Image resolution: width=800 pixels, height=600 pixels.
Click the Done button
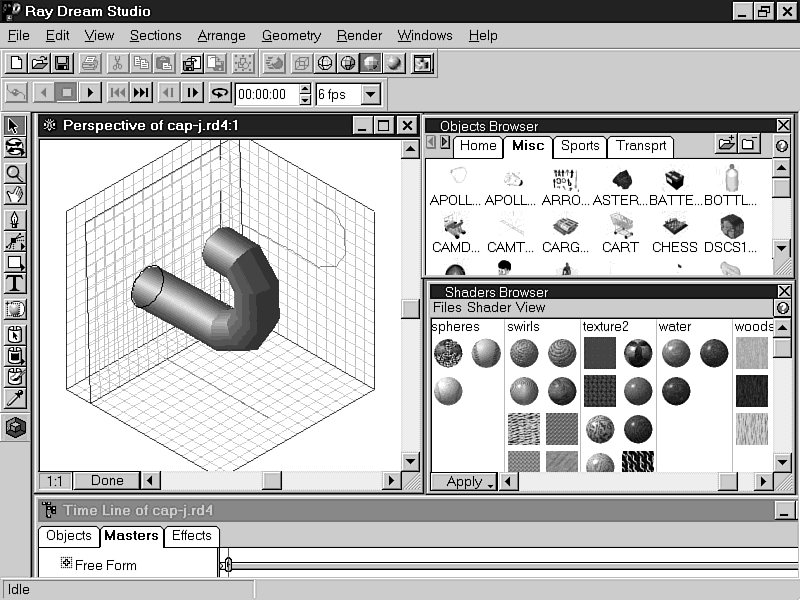point(106,481)
